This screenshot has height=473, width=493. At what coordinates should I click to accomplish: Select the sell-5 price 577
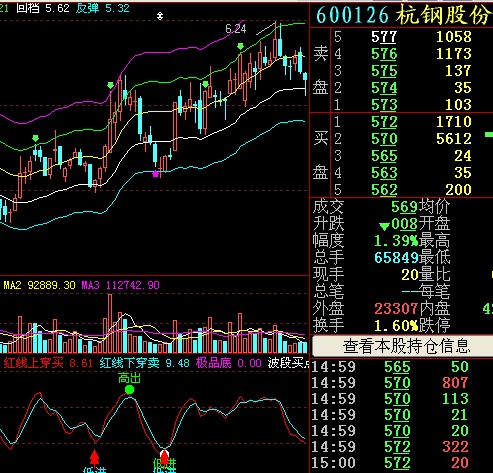tap(384, 37)
